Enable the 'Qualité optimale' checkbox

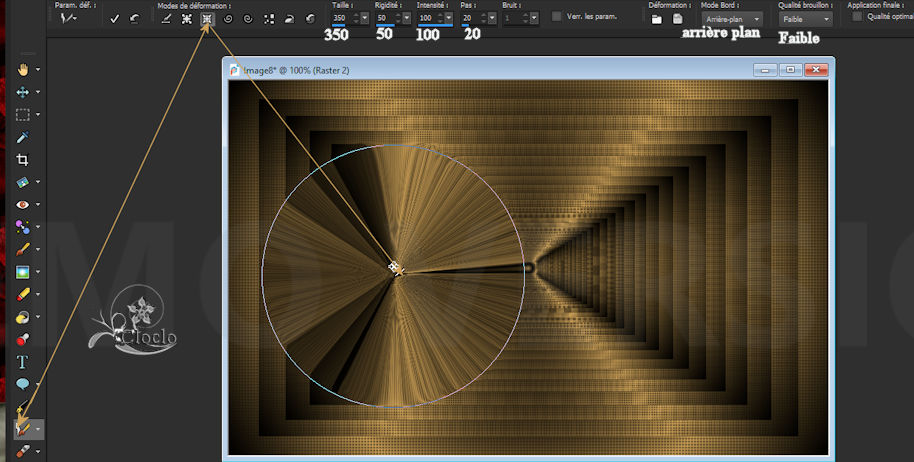point(857,17)
